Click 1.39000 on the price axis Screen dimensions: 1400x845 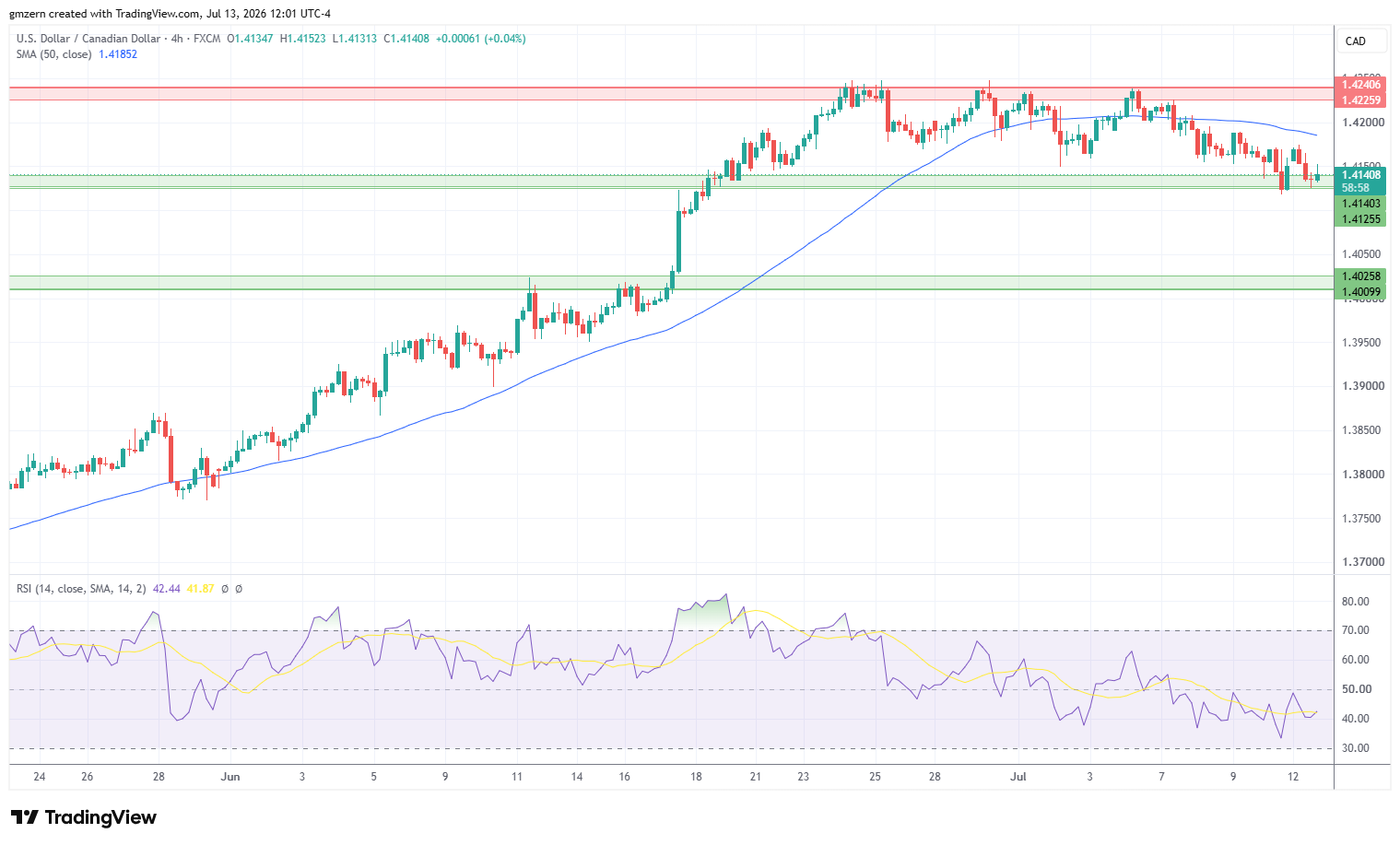tap(1362, 386)
